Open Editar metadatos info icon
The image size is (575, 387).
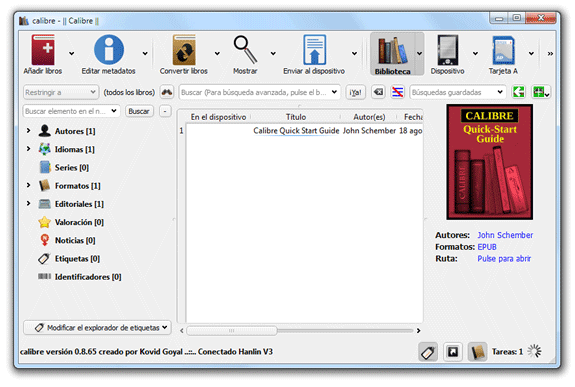coord(109,50)
